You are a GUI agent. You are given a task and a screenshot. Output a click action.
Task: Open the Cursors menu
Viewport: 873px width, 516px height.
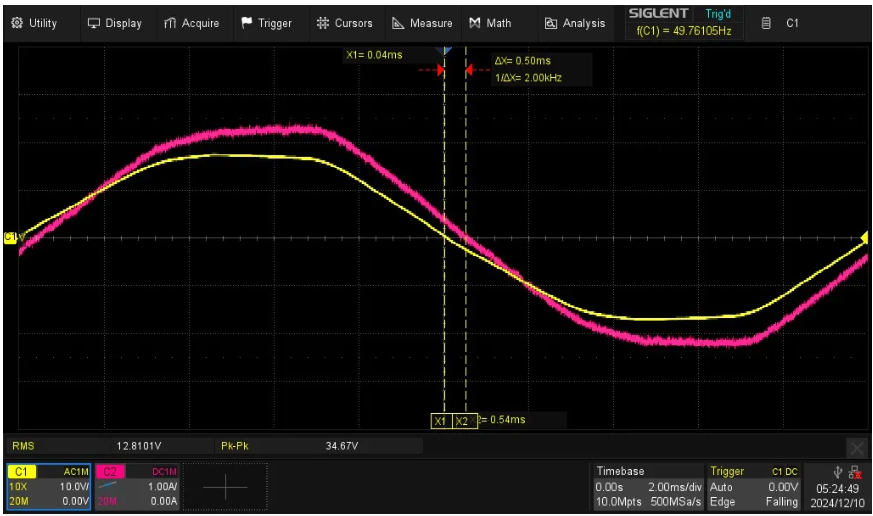point(345,23)
